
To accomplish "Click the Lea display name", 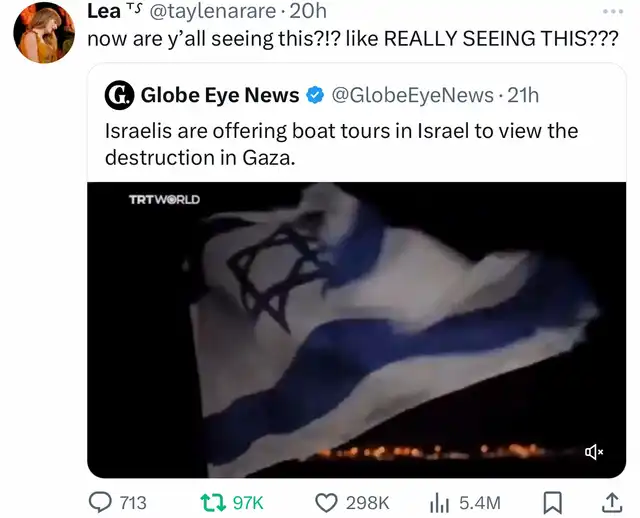I will (104, 11).
